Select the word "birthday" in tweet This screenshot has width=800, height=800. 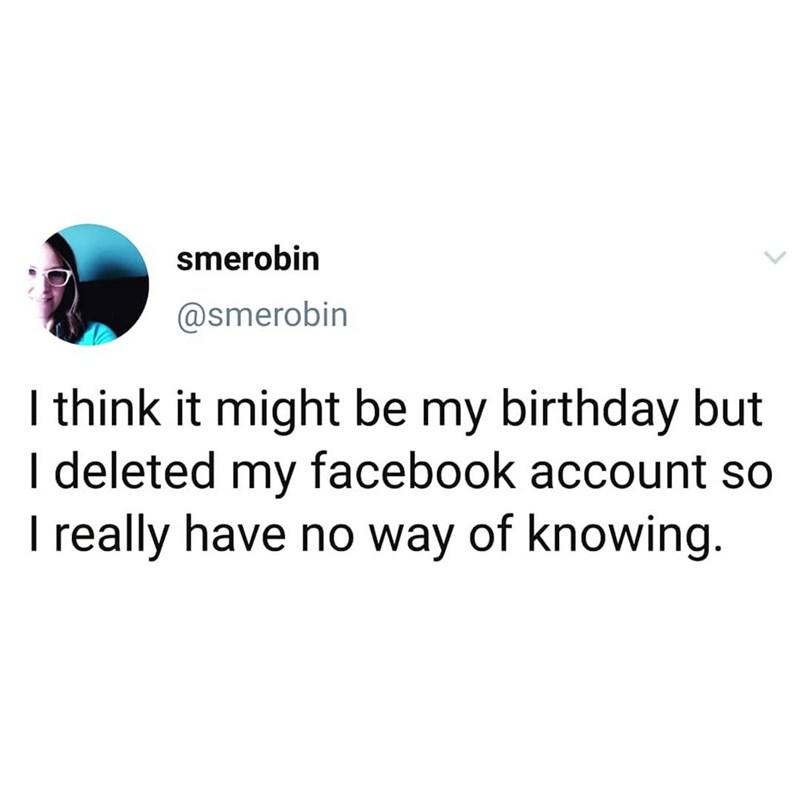(590, 410)
